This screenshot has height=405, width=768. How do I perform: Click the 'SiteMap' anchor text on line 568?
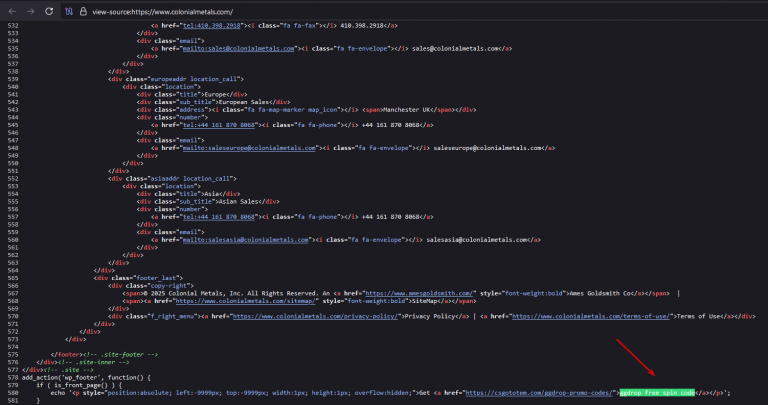(x=423, y=301)
